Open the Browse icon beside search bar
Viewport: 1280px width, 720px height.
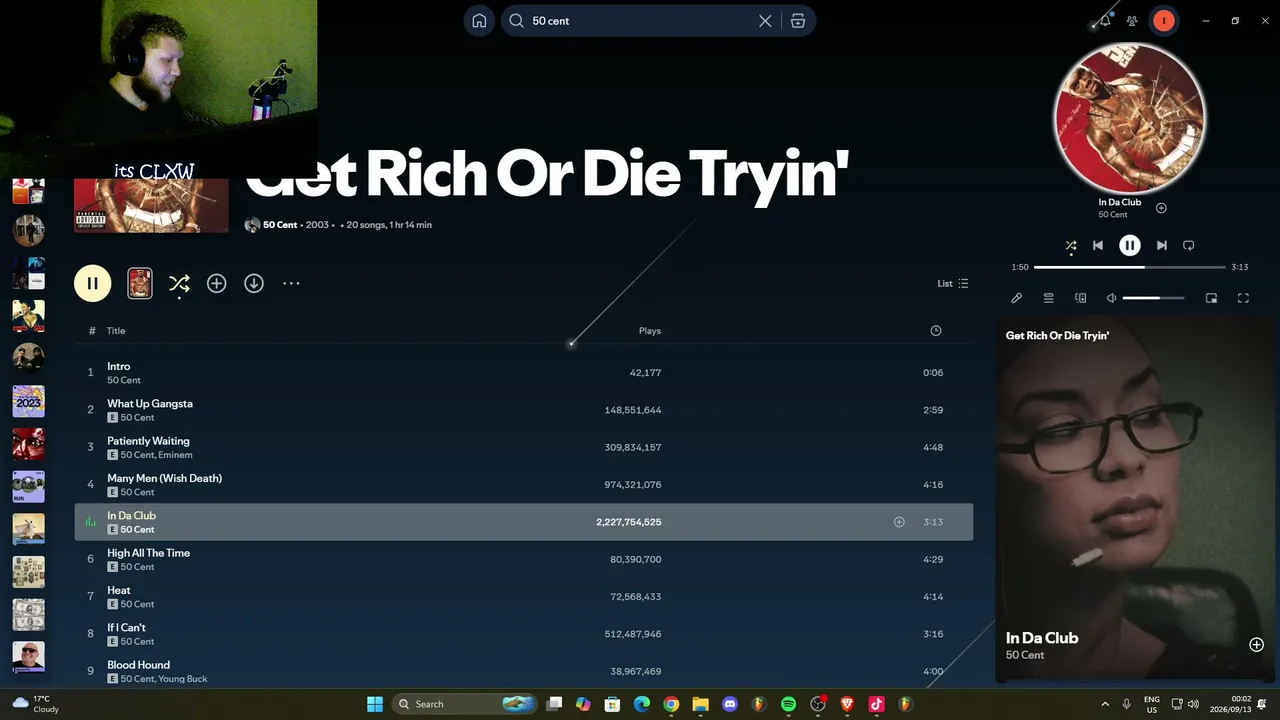798,21
